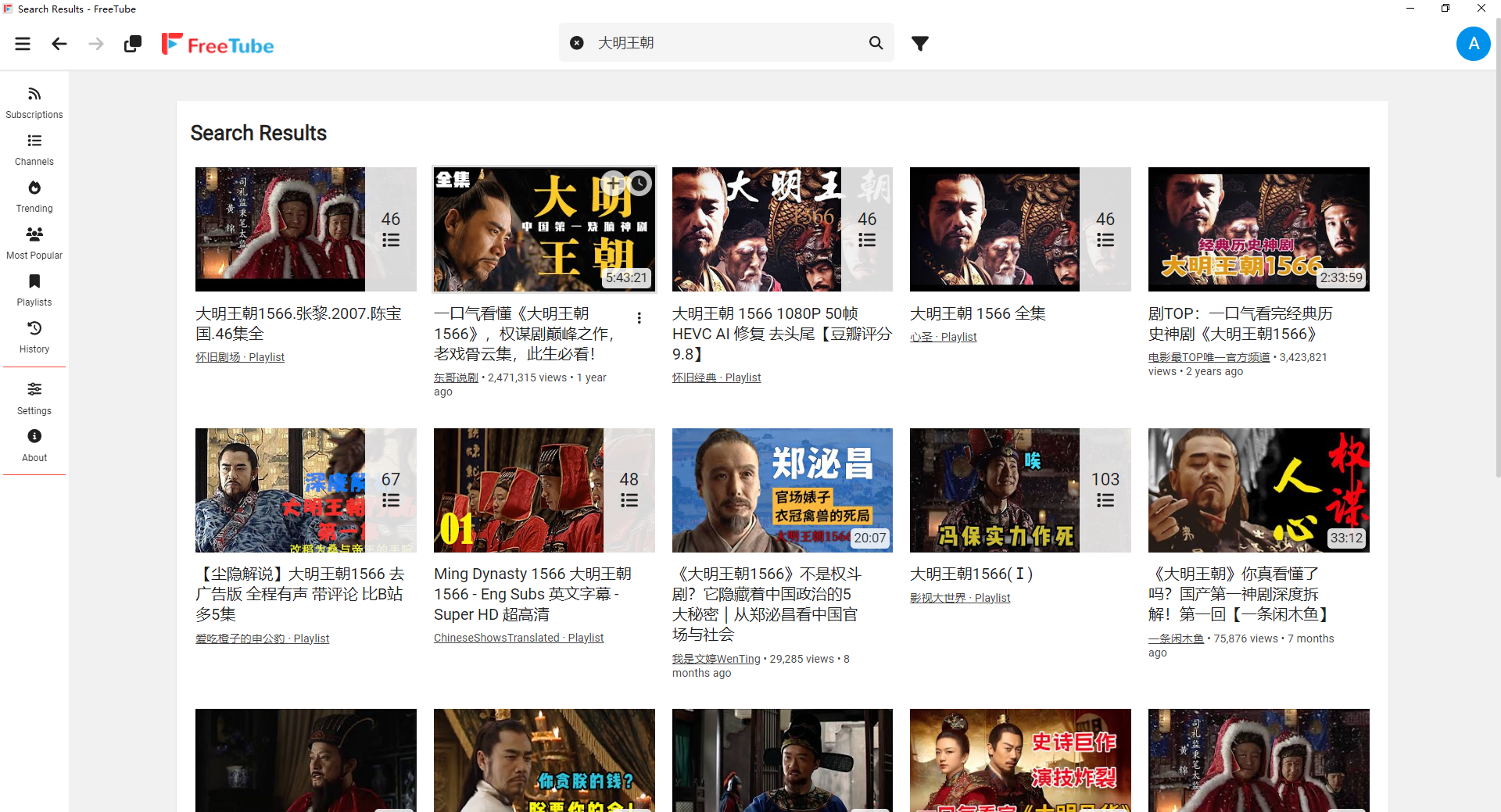Viewport: 1501px width, 812px height.
Task: Open title 一口气看懂《大明王朝1566》
Action: (x=526, y=334)
